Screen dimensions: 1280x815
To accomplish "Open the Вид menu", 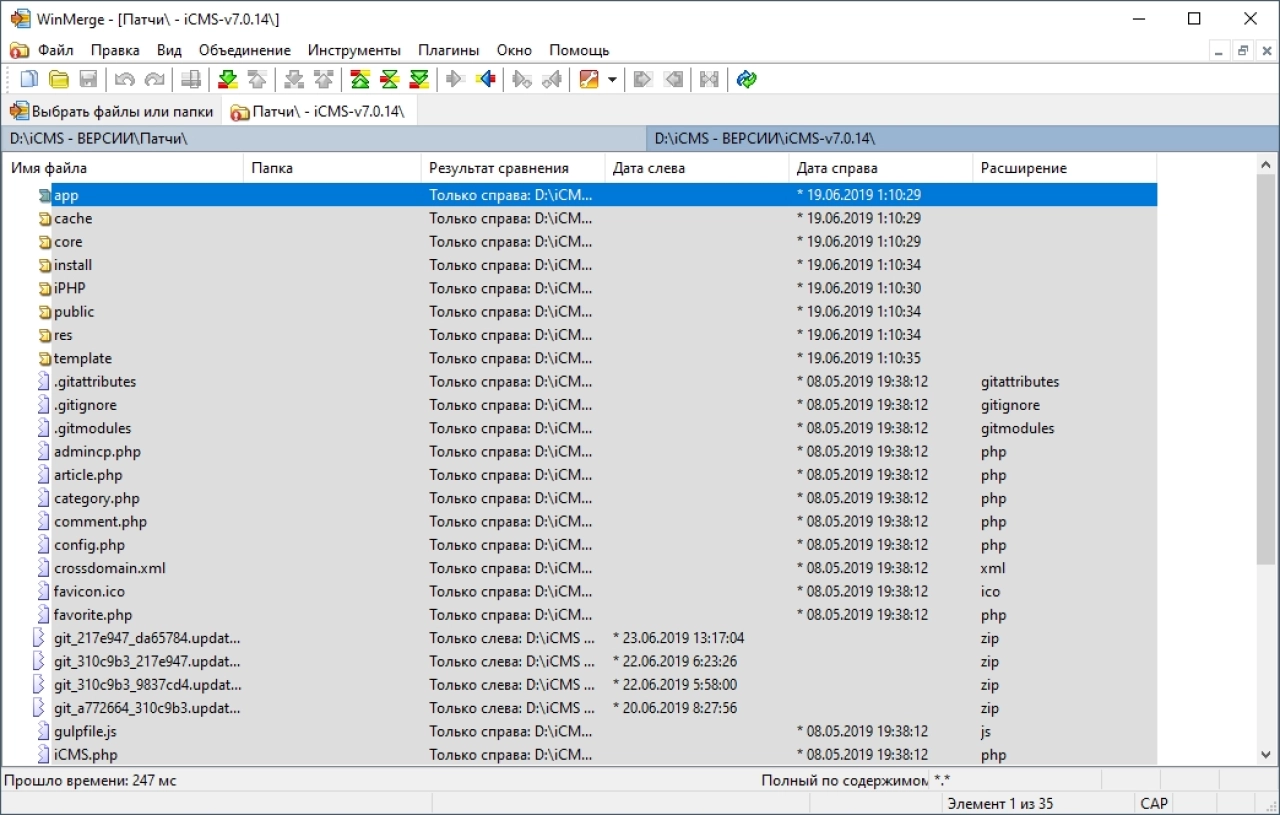I will tap(169, 50).
